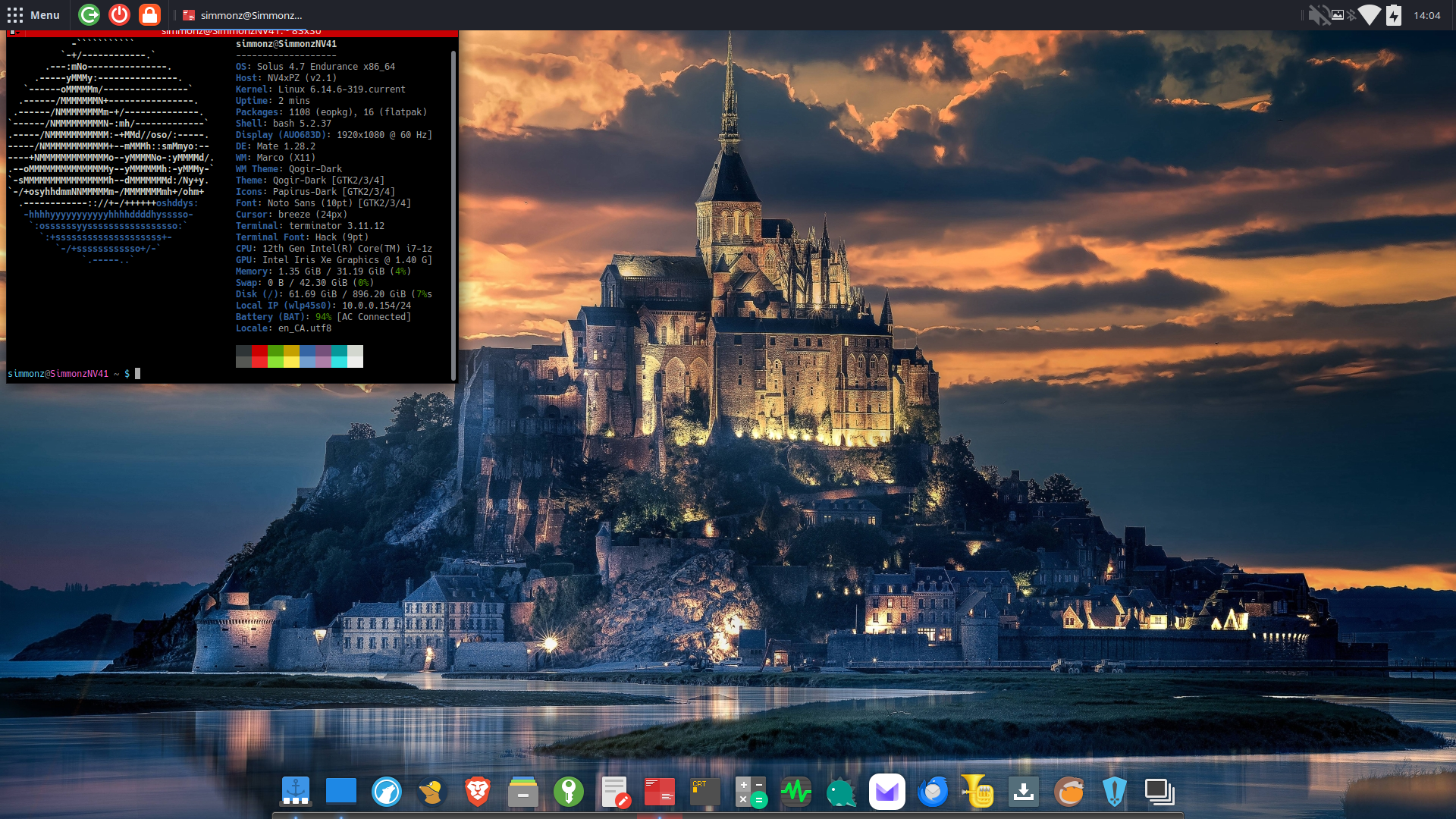Launch the CRT retro terminal dock icon

tap(705, 792)
